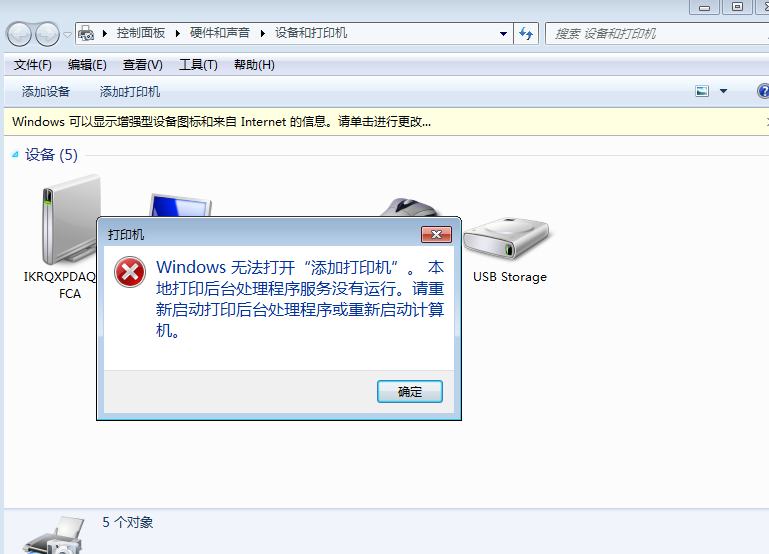Click the printer icon in the address bar

point(86,33)
